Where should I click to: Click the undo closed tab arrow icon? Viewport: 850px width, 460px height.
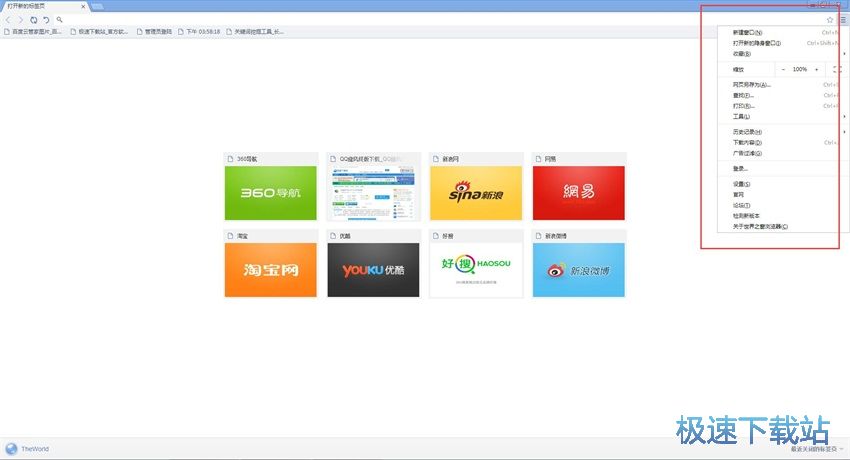46,20
